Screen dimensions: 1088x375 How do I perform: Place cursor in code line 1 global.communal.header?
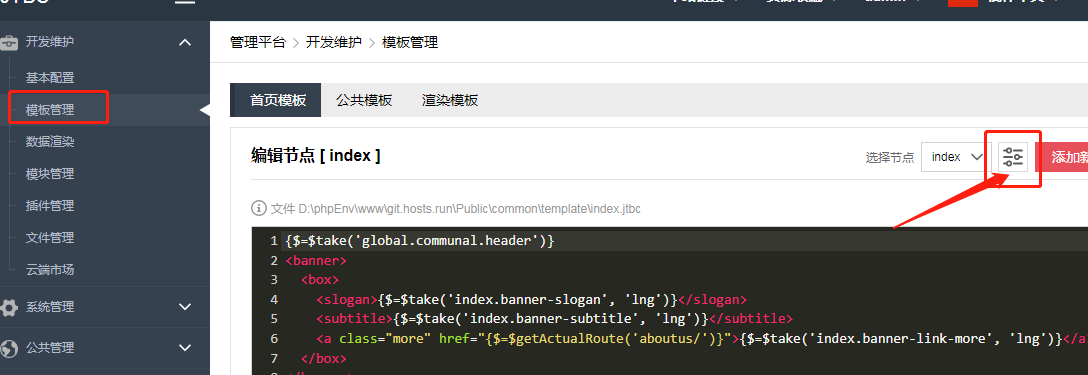pyautogui.click(x=419, y=241)
